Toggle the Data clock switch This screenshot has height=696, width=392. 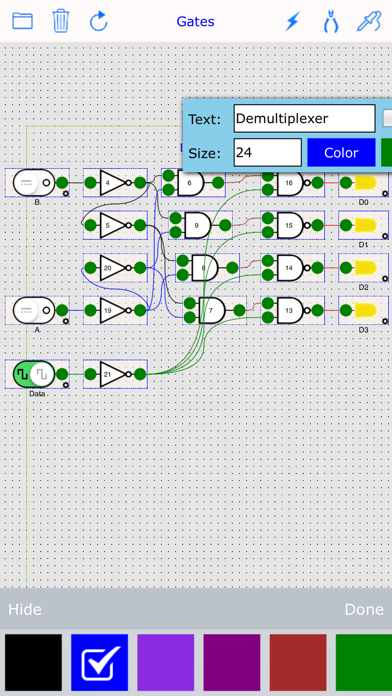point(34,374)
